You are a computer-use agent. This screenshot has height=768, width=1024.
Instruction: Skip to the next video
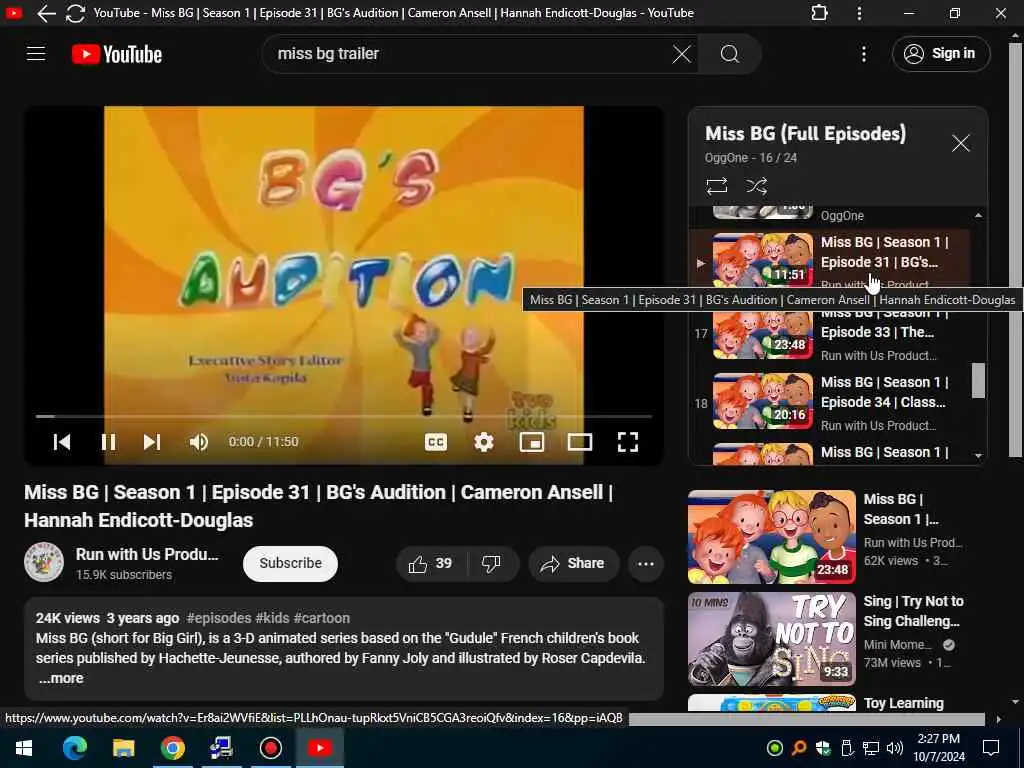point(152,442)
